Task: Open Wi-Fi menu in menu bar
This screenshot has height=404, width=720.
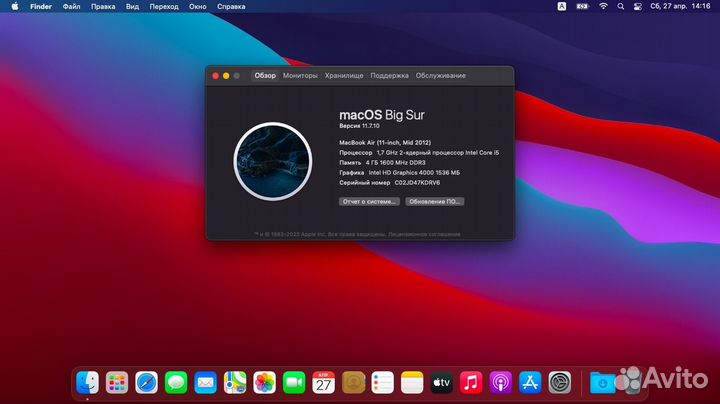Action: (603, 6)
